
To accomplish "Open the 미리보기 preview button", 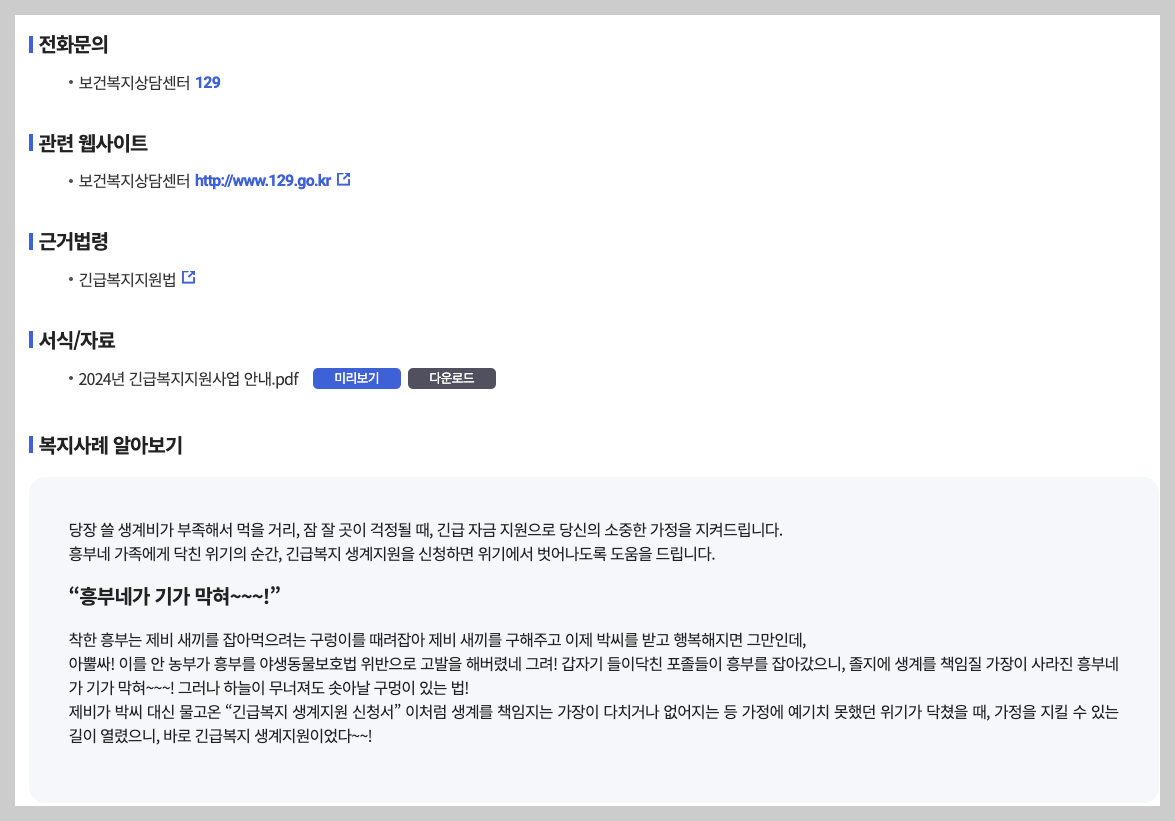I will (356, 378).
